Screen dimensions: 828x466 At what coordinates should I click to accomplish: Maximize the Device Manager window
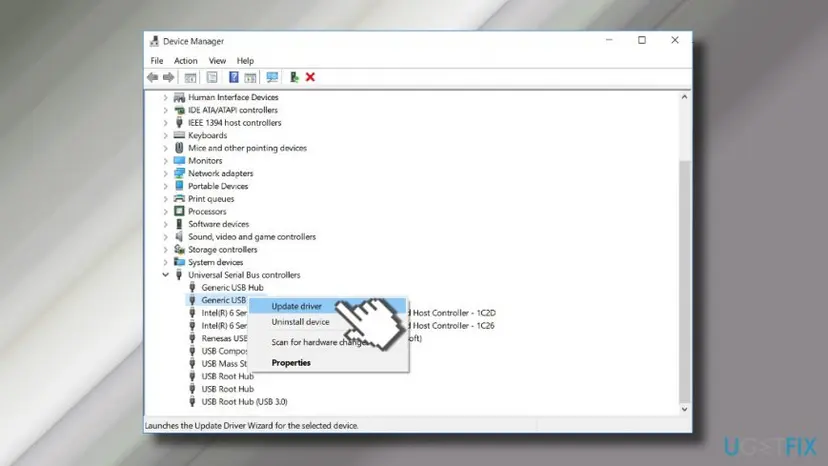coord(642,40)
